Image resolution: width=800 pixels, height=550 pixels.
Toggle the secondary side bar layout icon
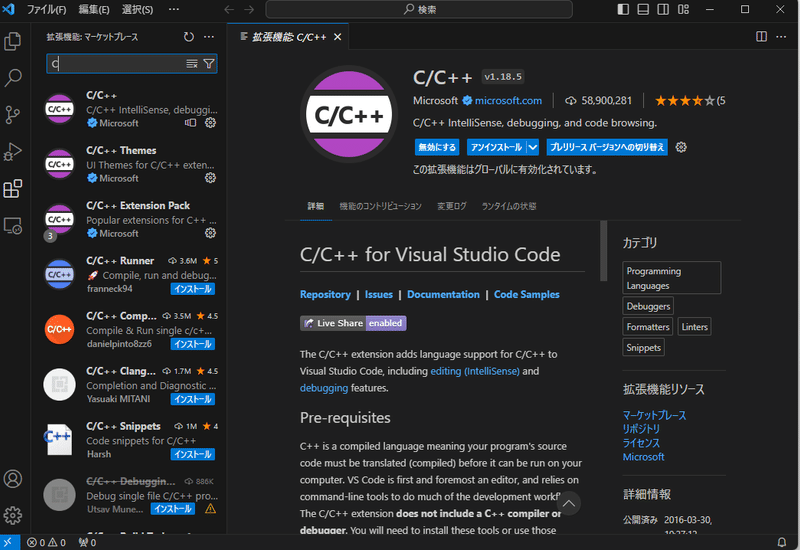tap(663, 9)
